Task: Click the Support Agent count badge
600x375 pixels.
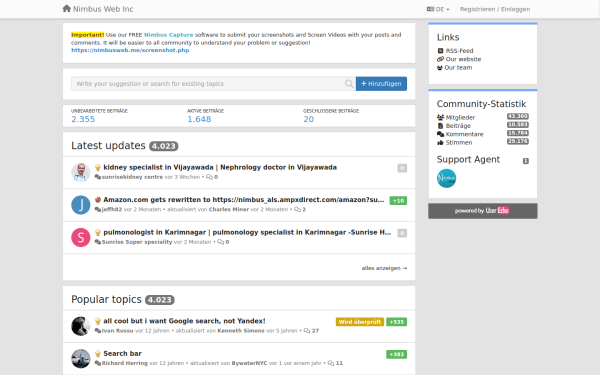Action: point(526,161)
